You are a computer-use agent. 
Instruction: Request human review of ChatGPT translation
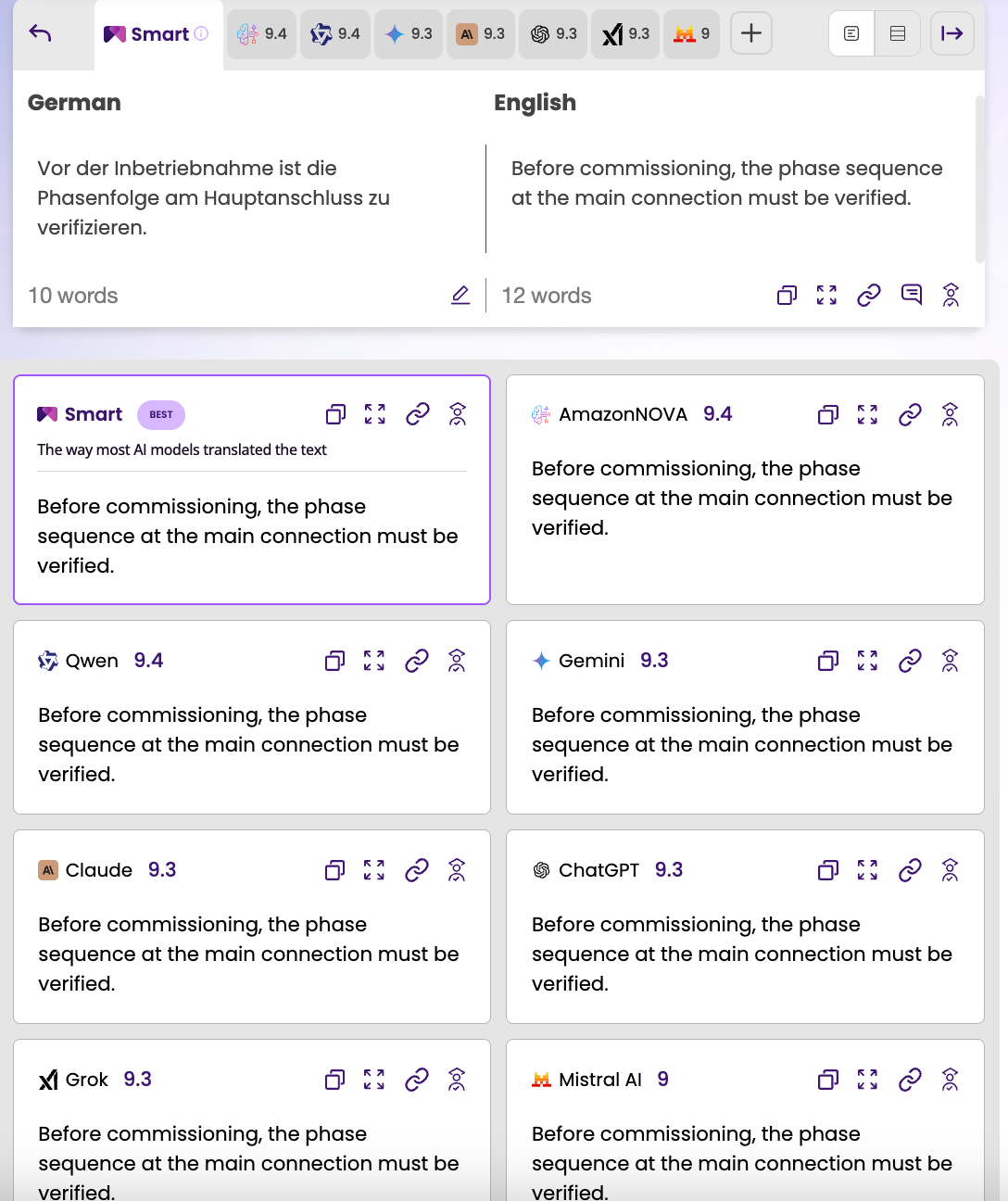point(950,870)
